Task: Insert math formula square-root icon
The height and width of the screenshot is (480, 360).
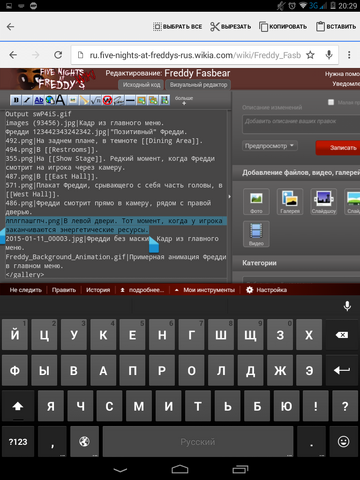Action: point(95,100)
